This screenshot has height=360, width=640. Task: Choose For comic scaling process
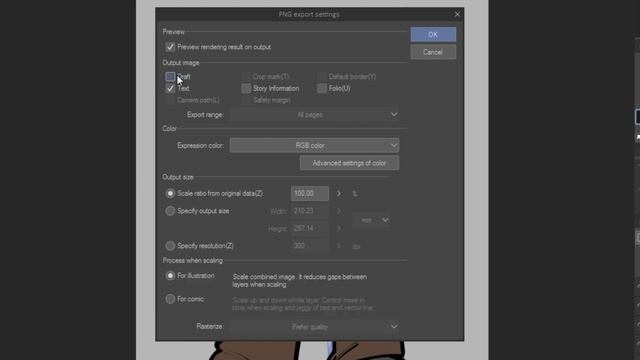[x=170, y=299]
